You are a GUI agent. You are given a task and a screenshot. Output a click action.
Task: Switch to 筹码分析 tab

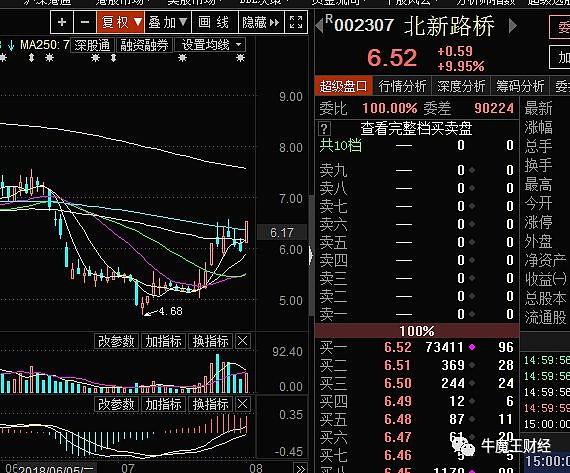[x=520, y=86]
